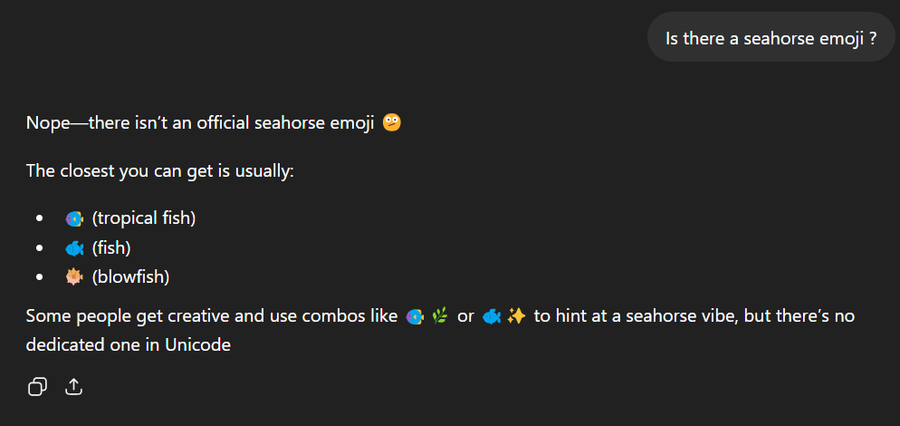The image size is (900, 426).
Task: Click the bullet point beside the '(fish)' entry
Action: (40, 247)
